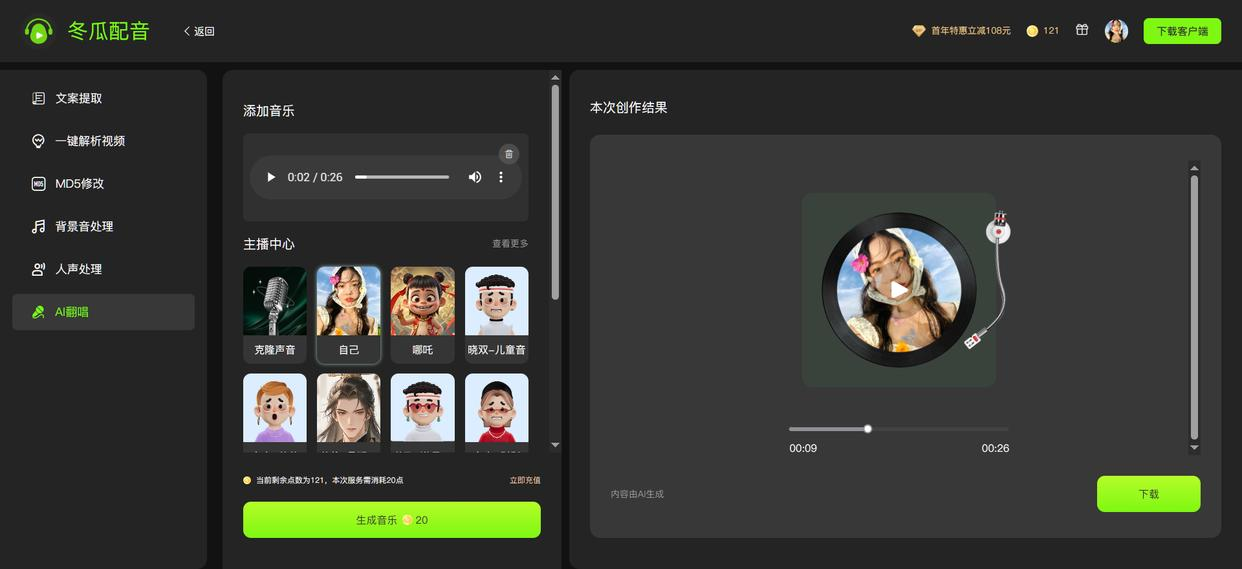Open first-year discount diamond offer
Screen dimensions: 1242x569
pyautogui.click(x=961, y=31)
